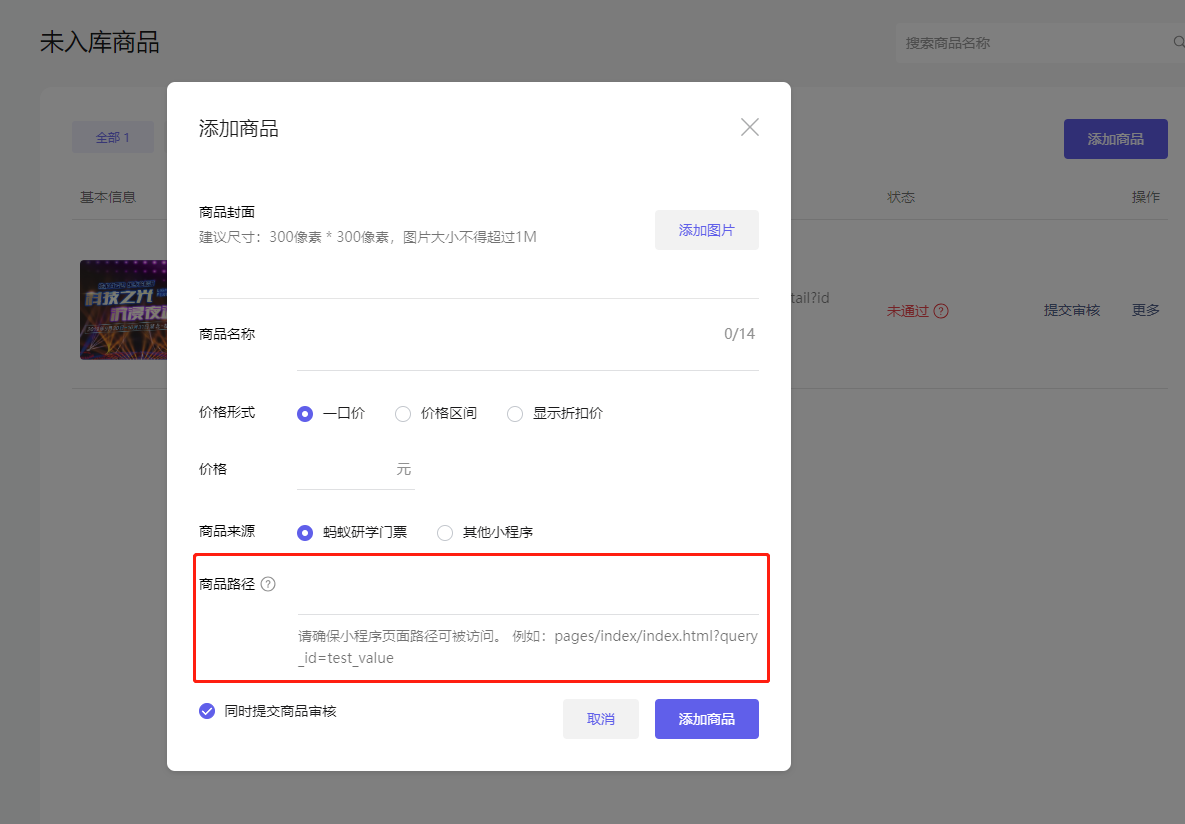Click 状态 column header

pos(901,197)
